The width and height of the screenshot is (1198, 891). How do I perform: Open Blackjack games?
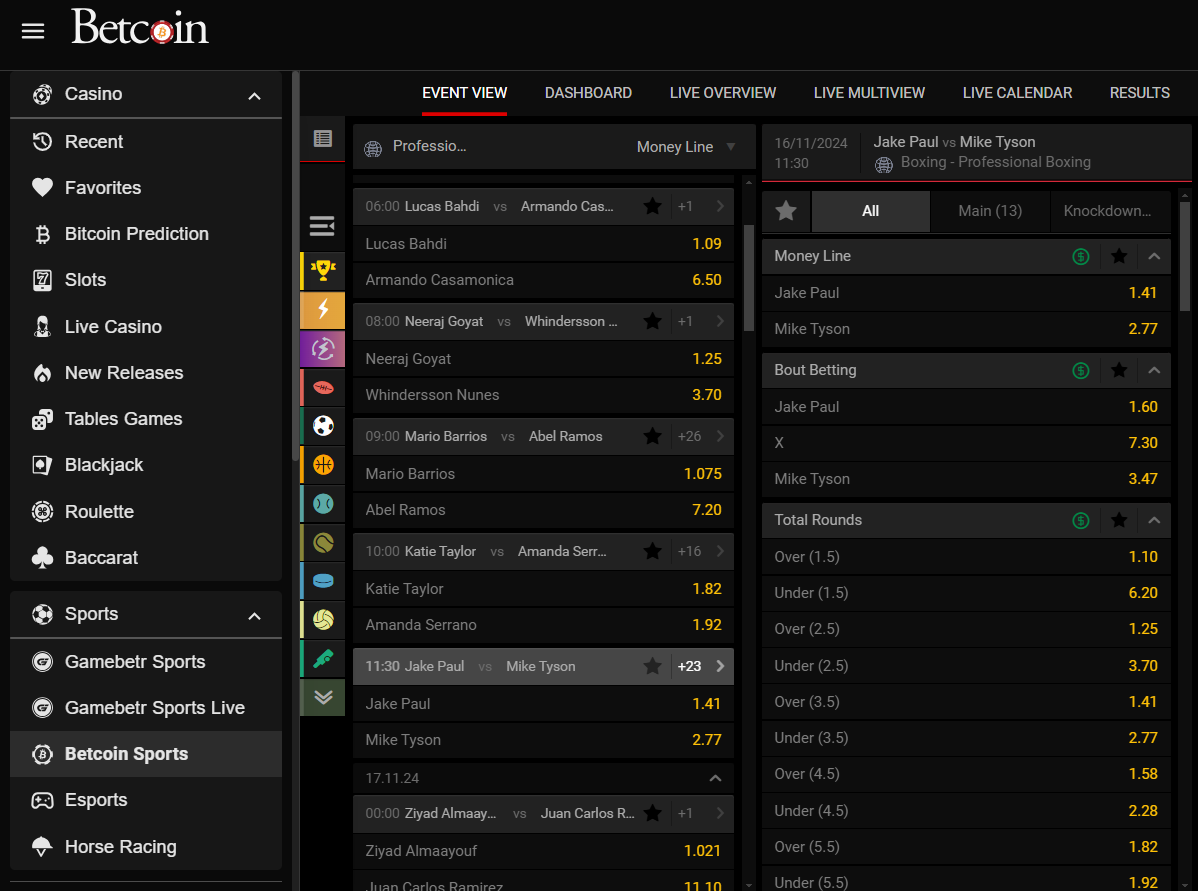pos(146,465)
